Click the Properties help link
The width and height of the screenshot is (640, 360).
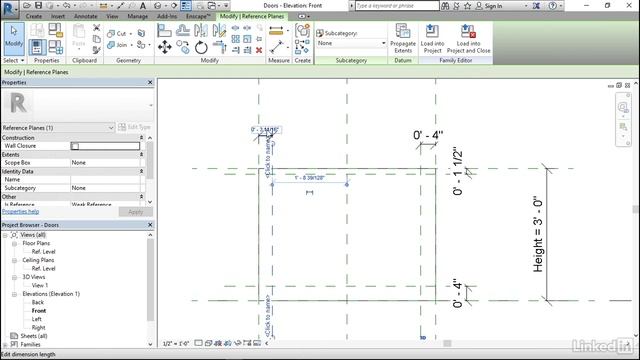[20, 211]
